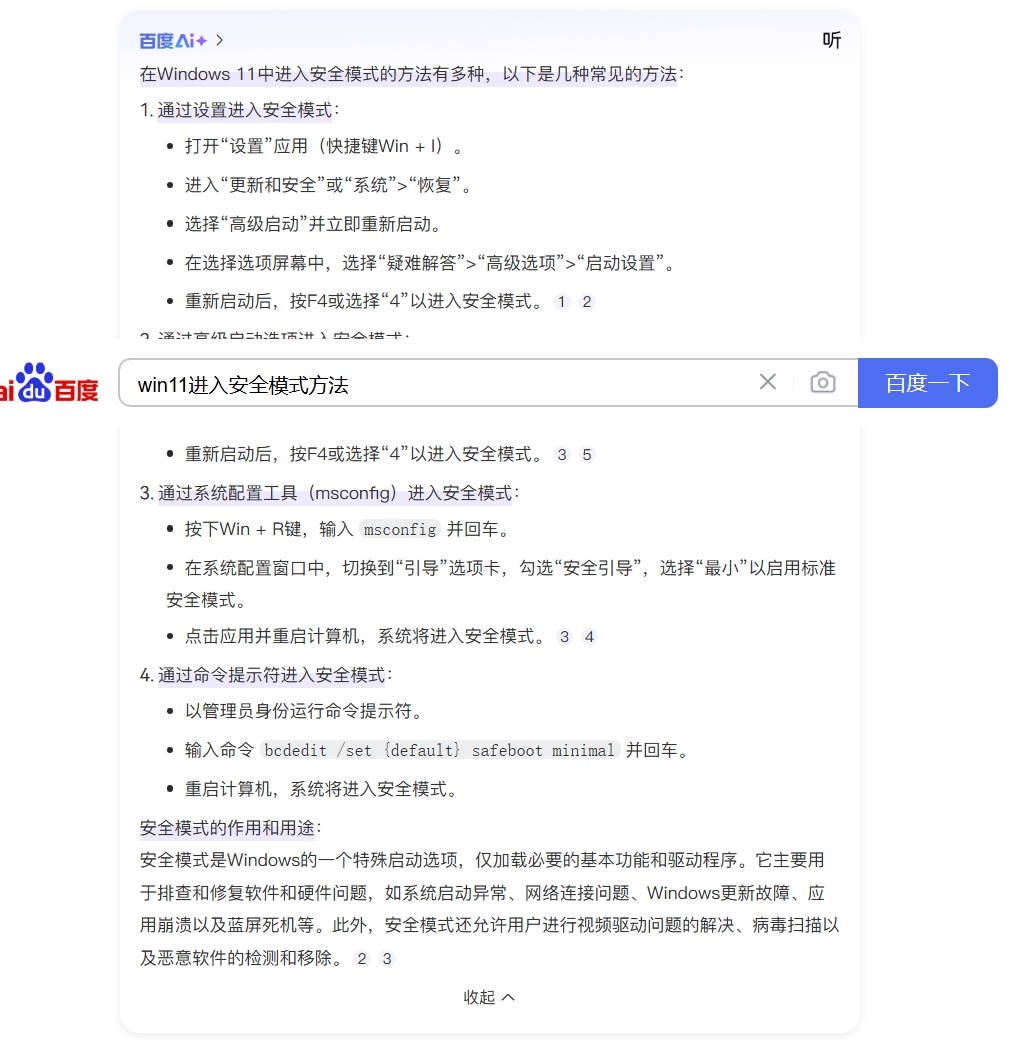Open citation 2 after 检测和移除 sentence
This screenshot has height=1043, width=1013.
tap(362, 959)
